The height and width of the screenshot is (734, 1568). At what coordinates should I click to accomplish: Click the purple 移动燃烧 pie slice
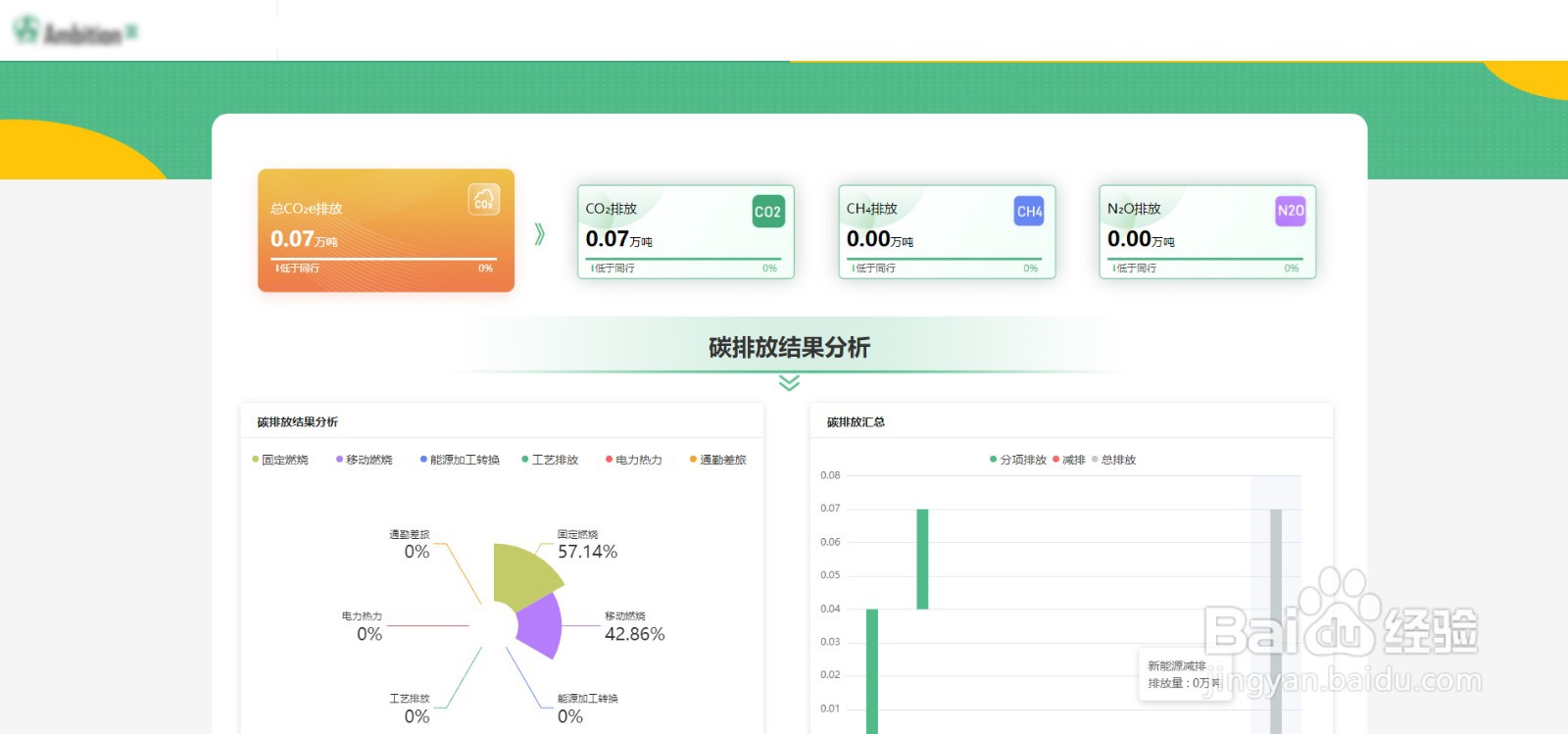point(542,625)
